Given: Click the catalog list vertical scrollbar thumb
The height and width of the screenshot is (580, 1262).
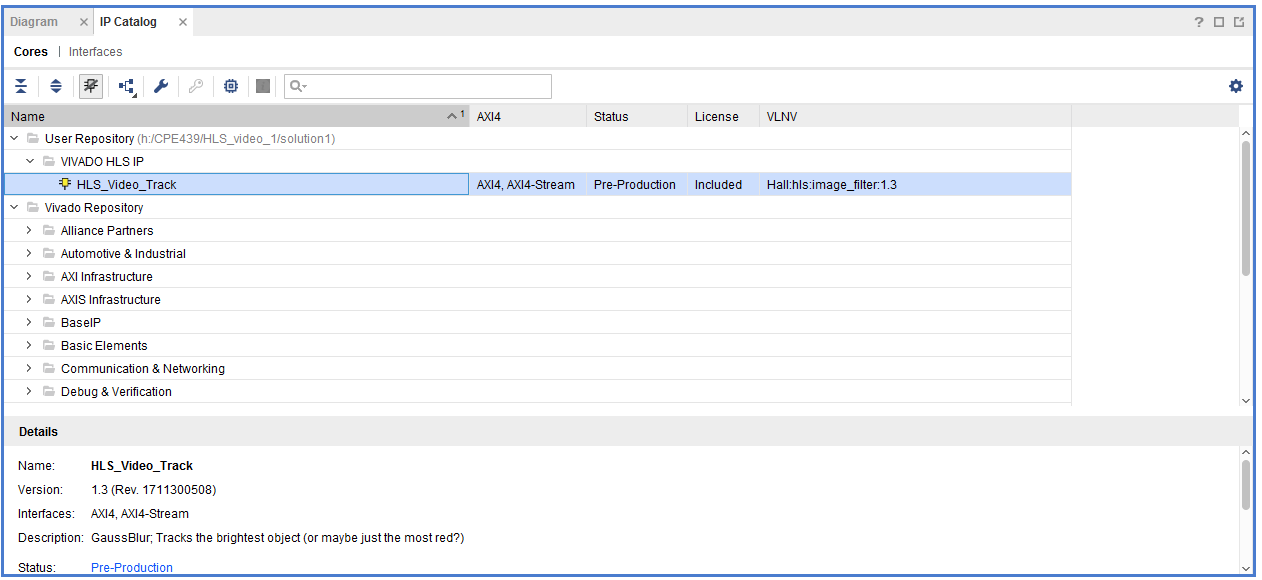Looking at the screenshot, I should (x=1245, y=208).
